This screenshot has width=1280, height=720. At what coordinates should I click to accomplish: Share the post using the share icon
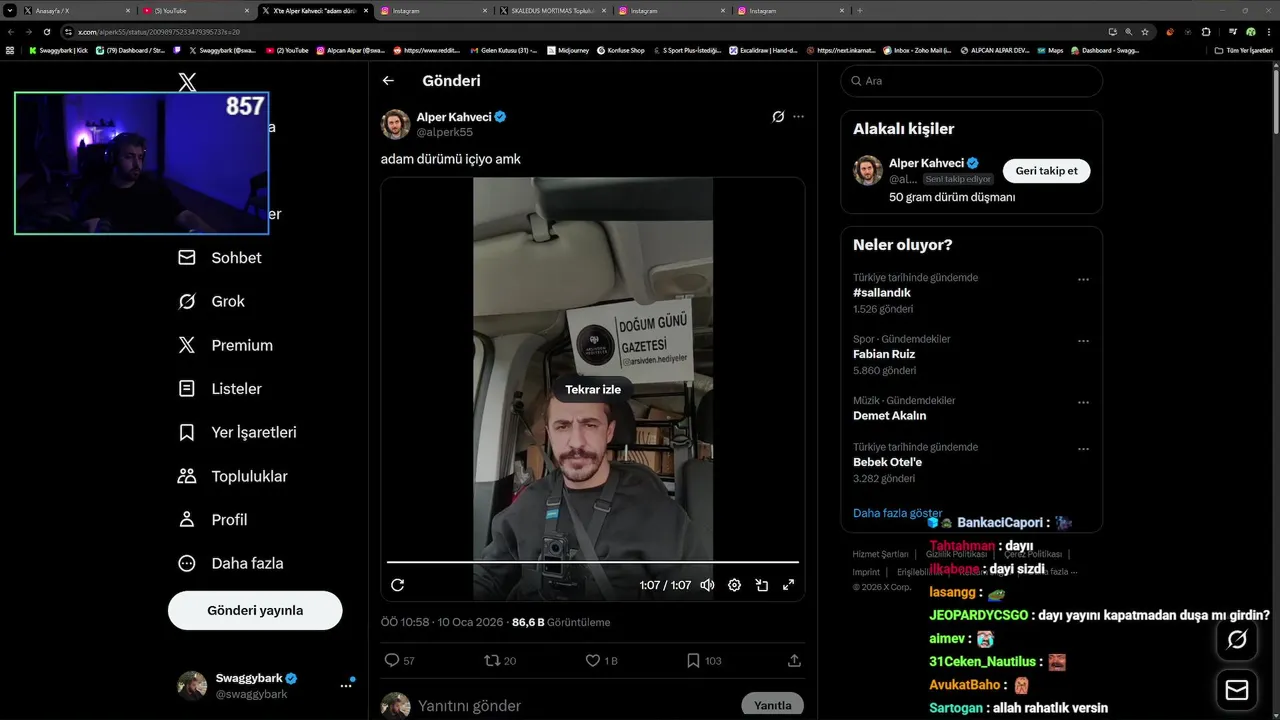[x=795, y=661]
